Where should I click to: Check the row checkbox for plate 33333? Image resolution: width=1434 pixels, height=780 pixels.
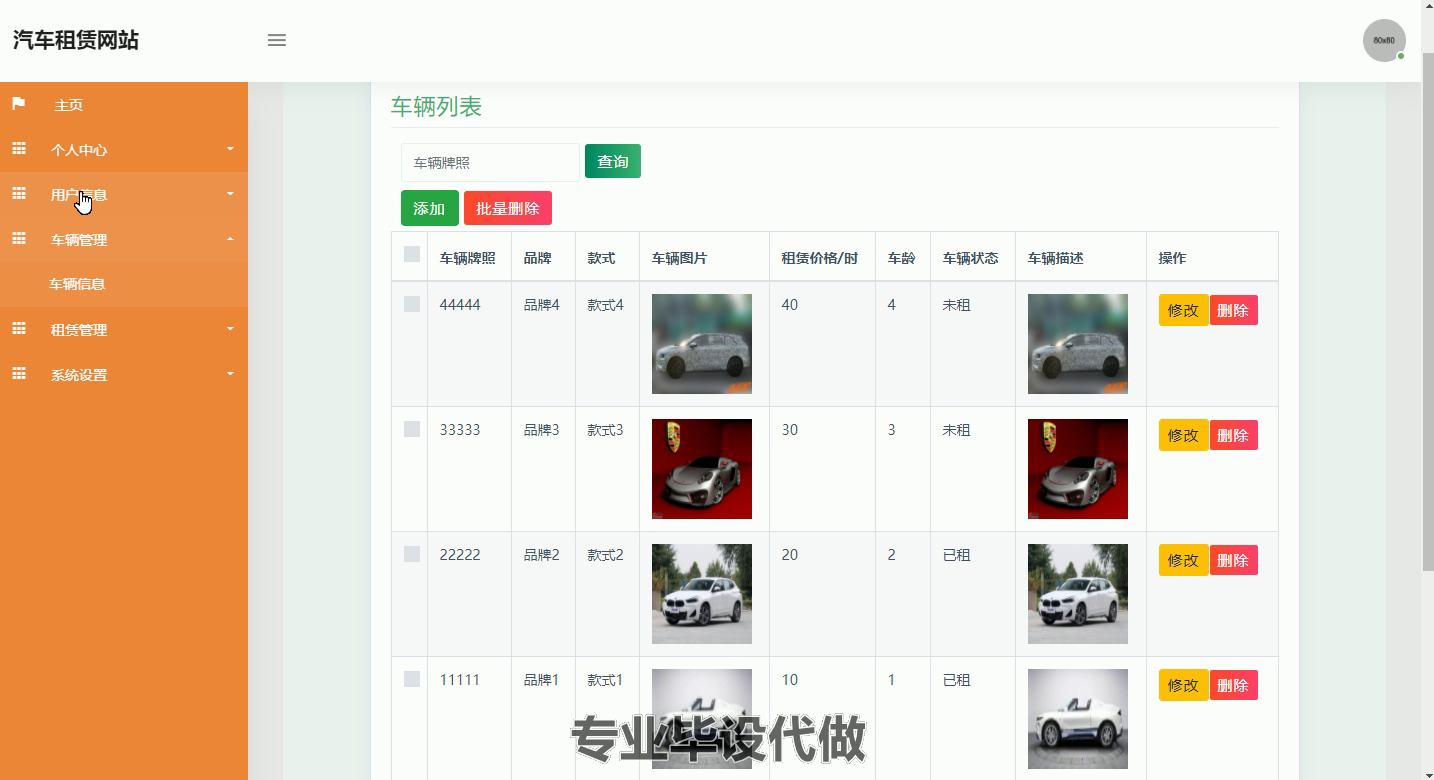[x=412, y=429]
